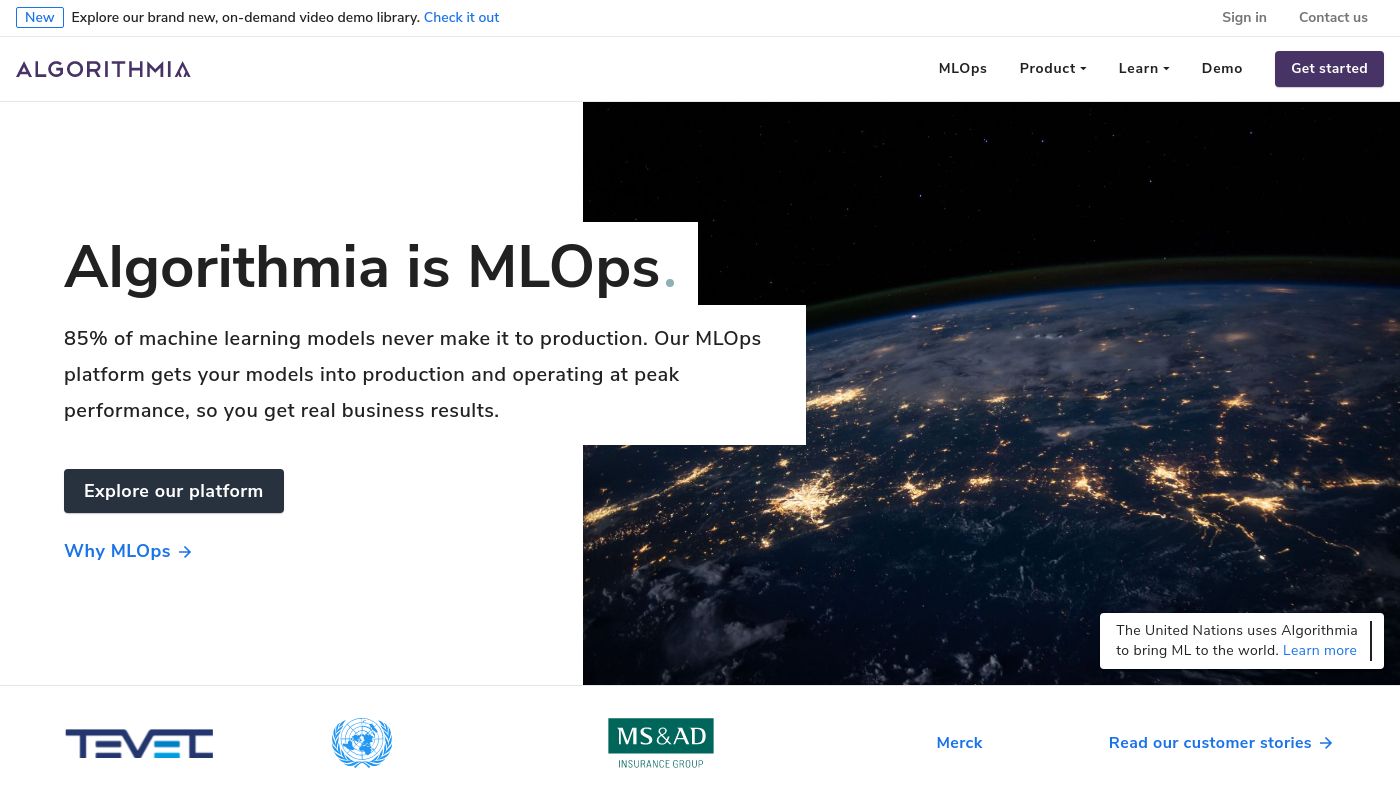Viewport: 1400px width, 800px height.
Task: Open the Product menu caret arrow
Action: [1083, 69]
